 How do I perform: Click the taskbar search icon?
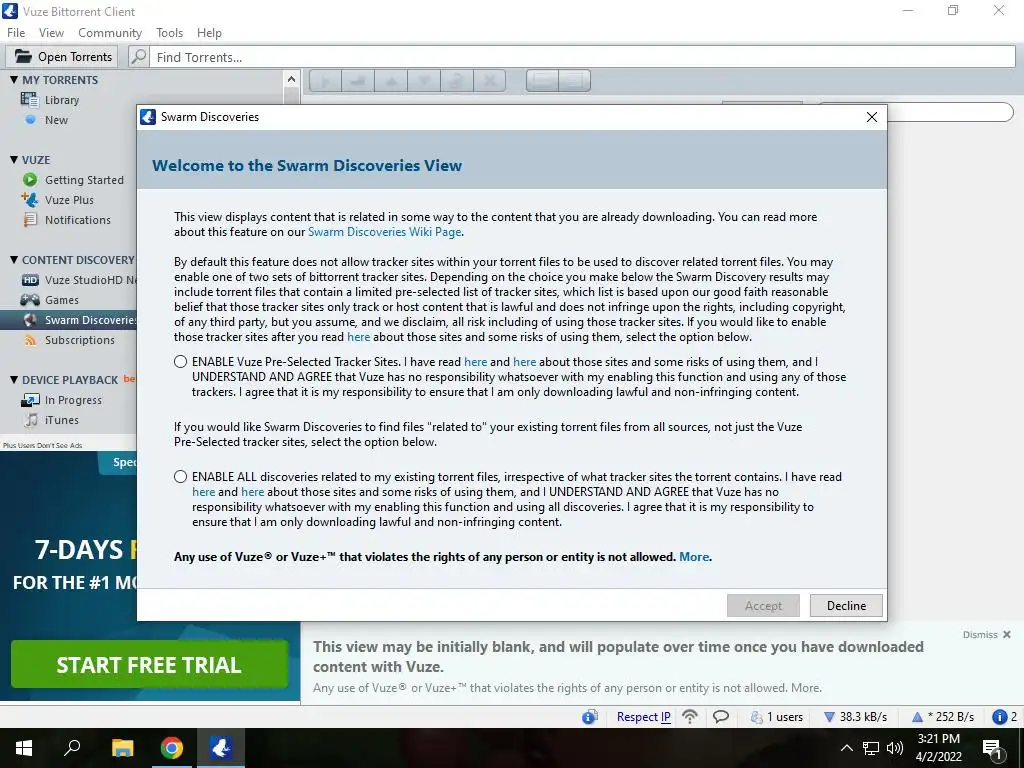72,748
